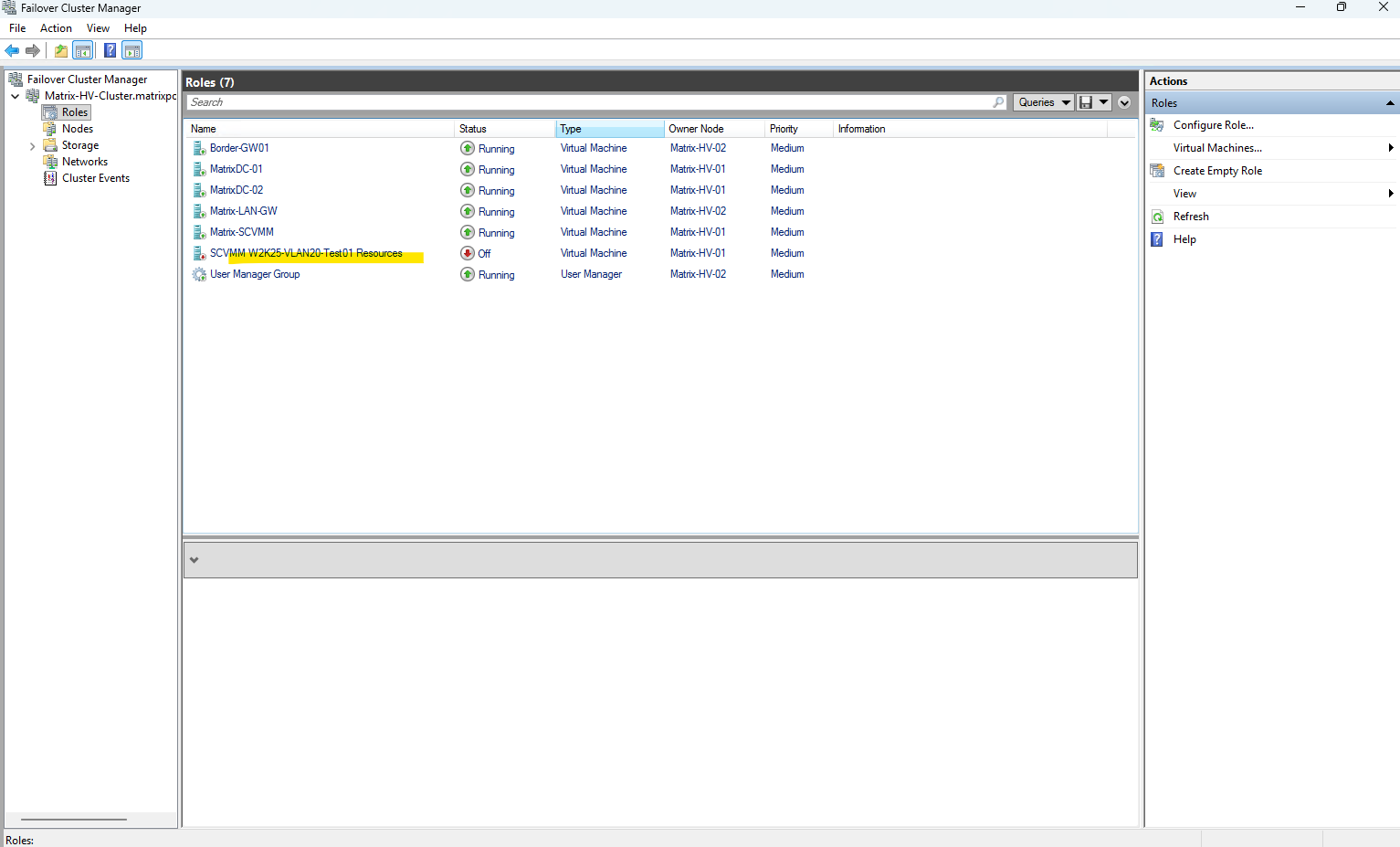Screen dimensions: 1400x847
Task: Click the Forward arrow in the toolbar
Action: [x=33, y=51]
